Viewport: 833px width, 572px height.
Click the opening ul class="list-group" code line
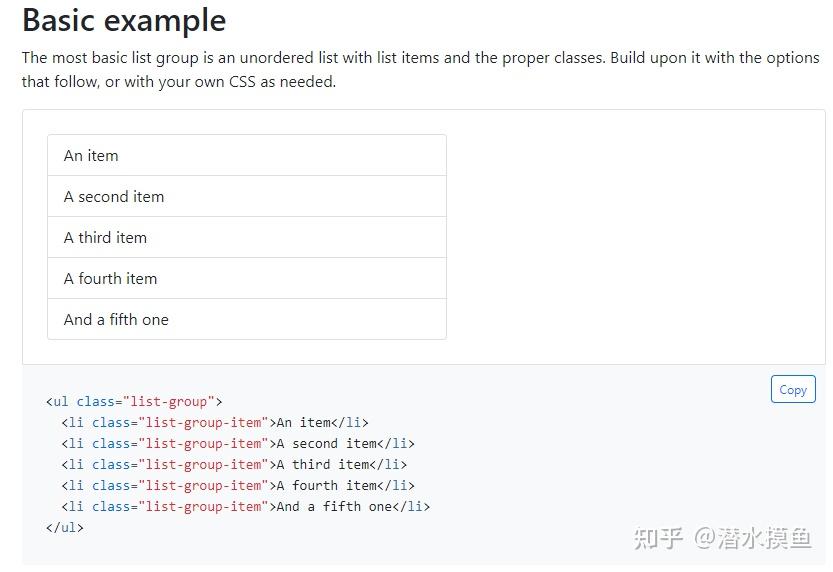point(134,402)
